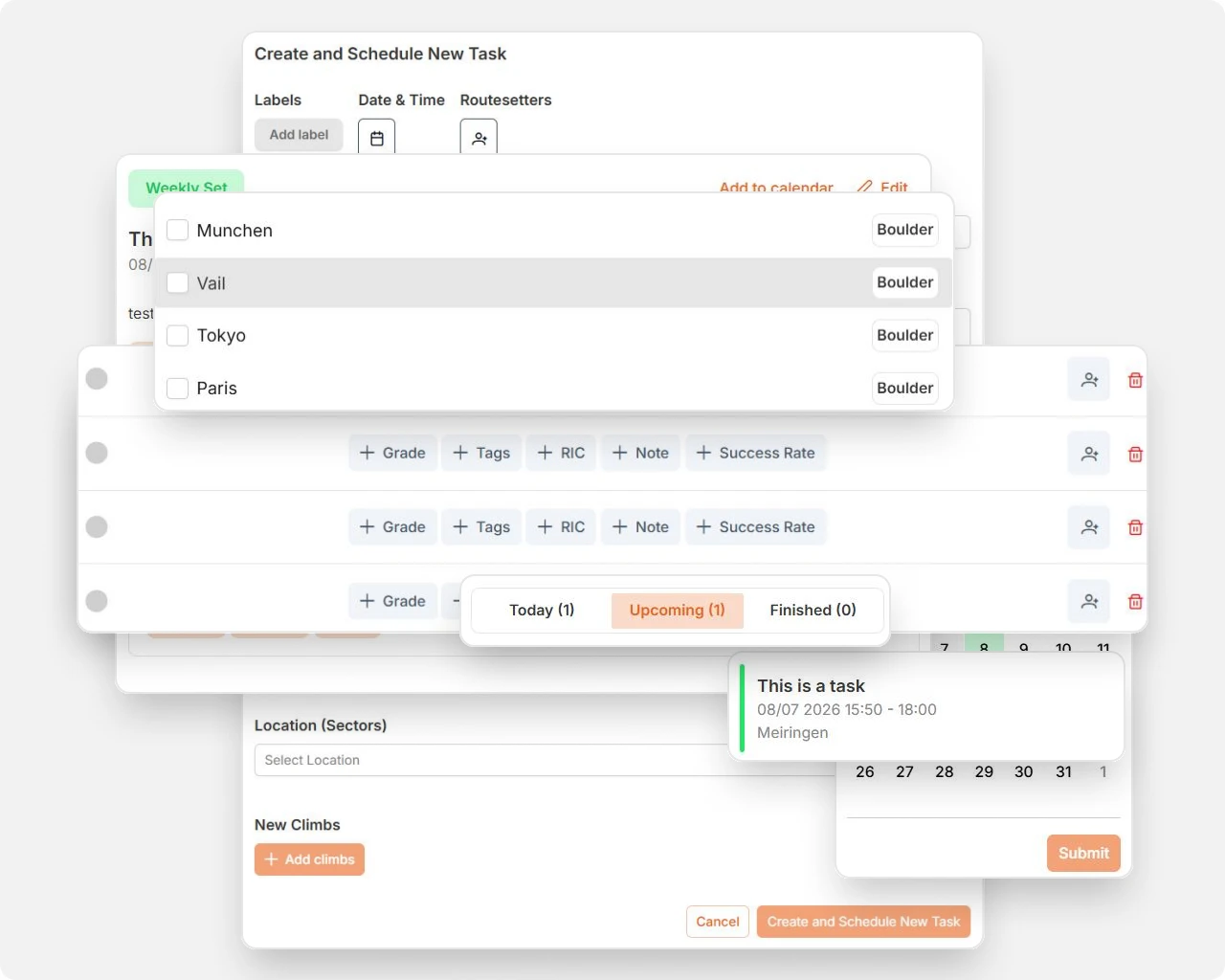Click the pencil icon beside Edit
This screenshot has width=1225, height=980.
point(864,187)
